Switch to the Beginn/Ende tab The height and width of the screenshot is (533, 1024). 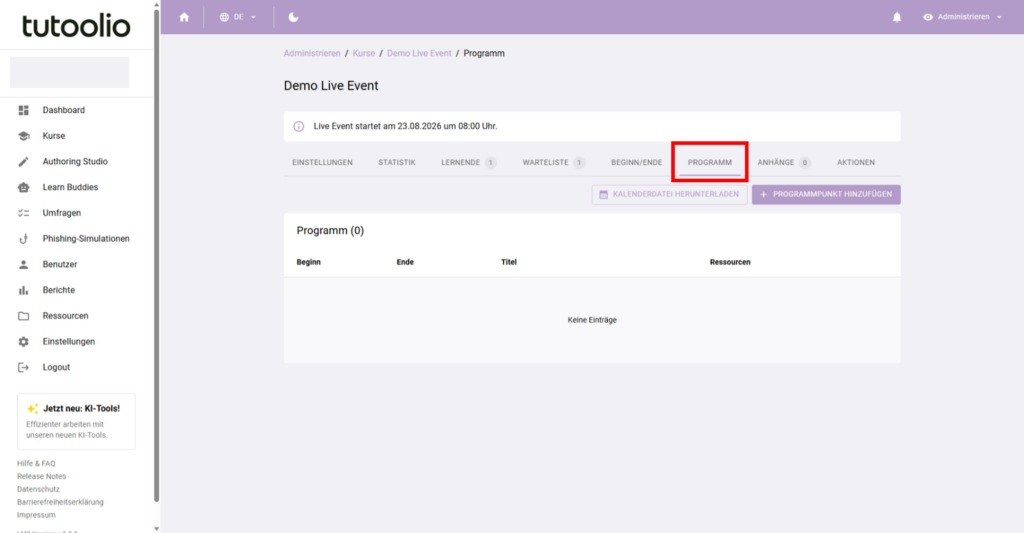coord(636,163)
